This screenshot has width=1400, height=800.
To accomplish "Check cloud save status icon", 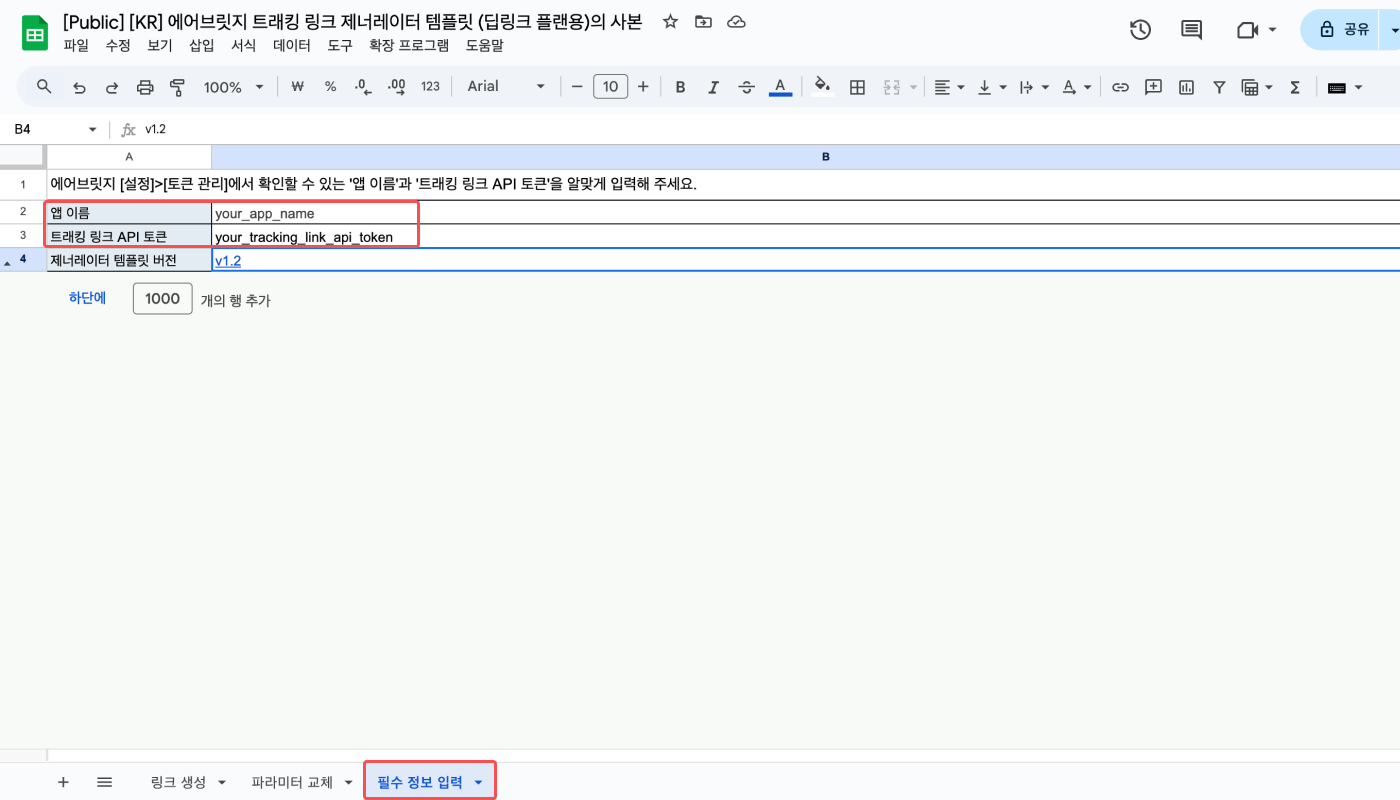I will [736, 22].
